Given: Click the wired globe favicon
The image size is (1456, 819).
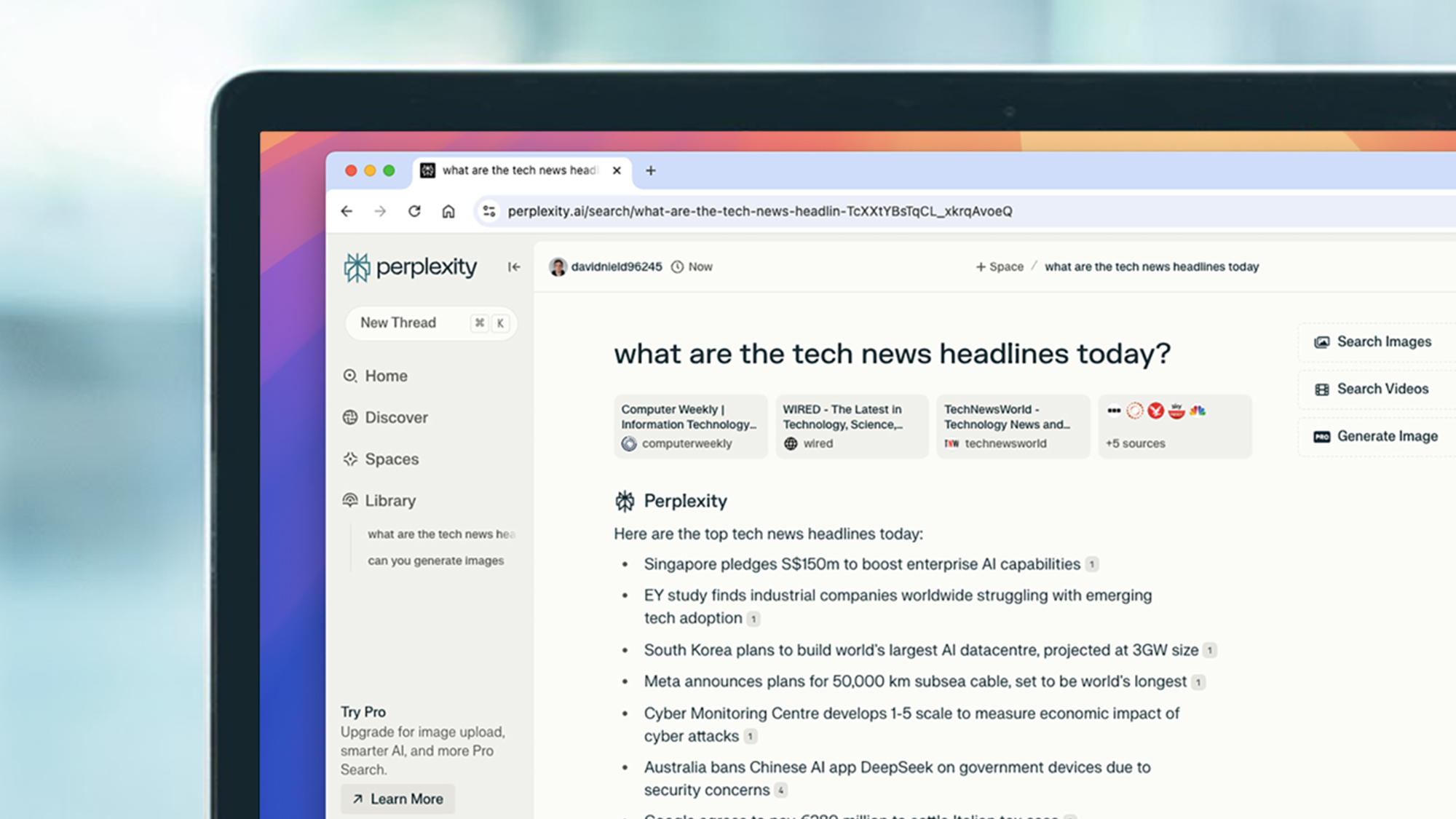Looking at the screenshot, I should click(x=791, y=443).
